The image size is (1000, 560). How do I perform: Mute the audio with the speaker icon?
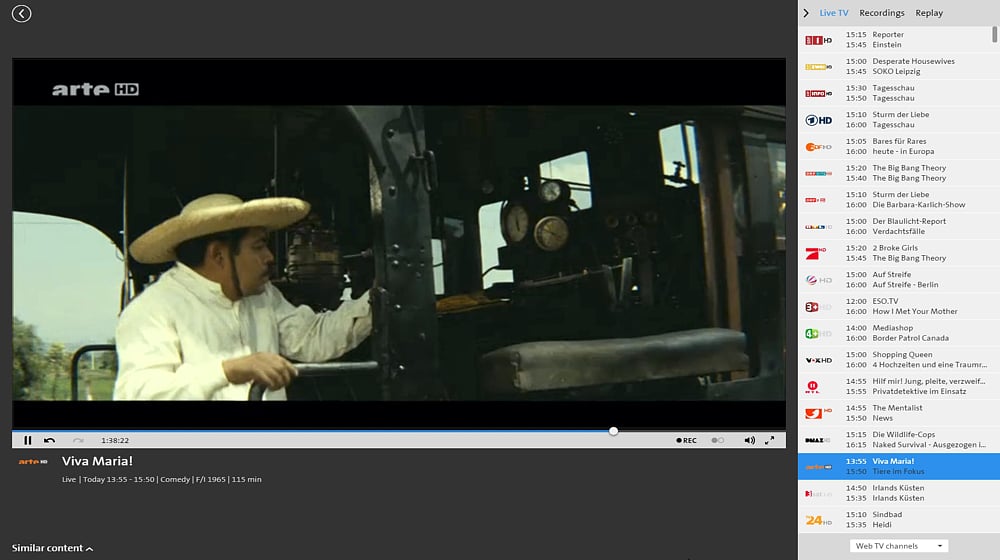(x=749, y=440)
